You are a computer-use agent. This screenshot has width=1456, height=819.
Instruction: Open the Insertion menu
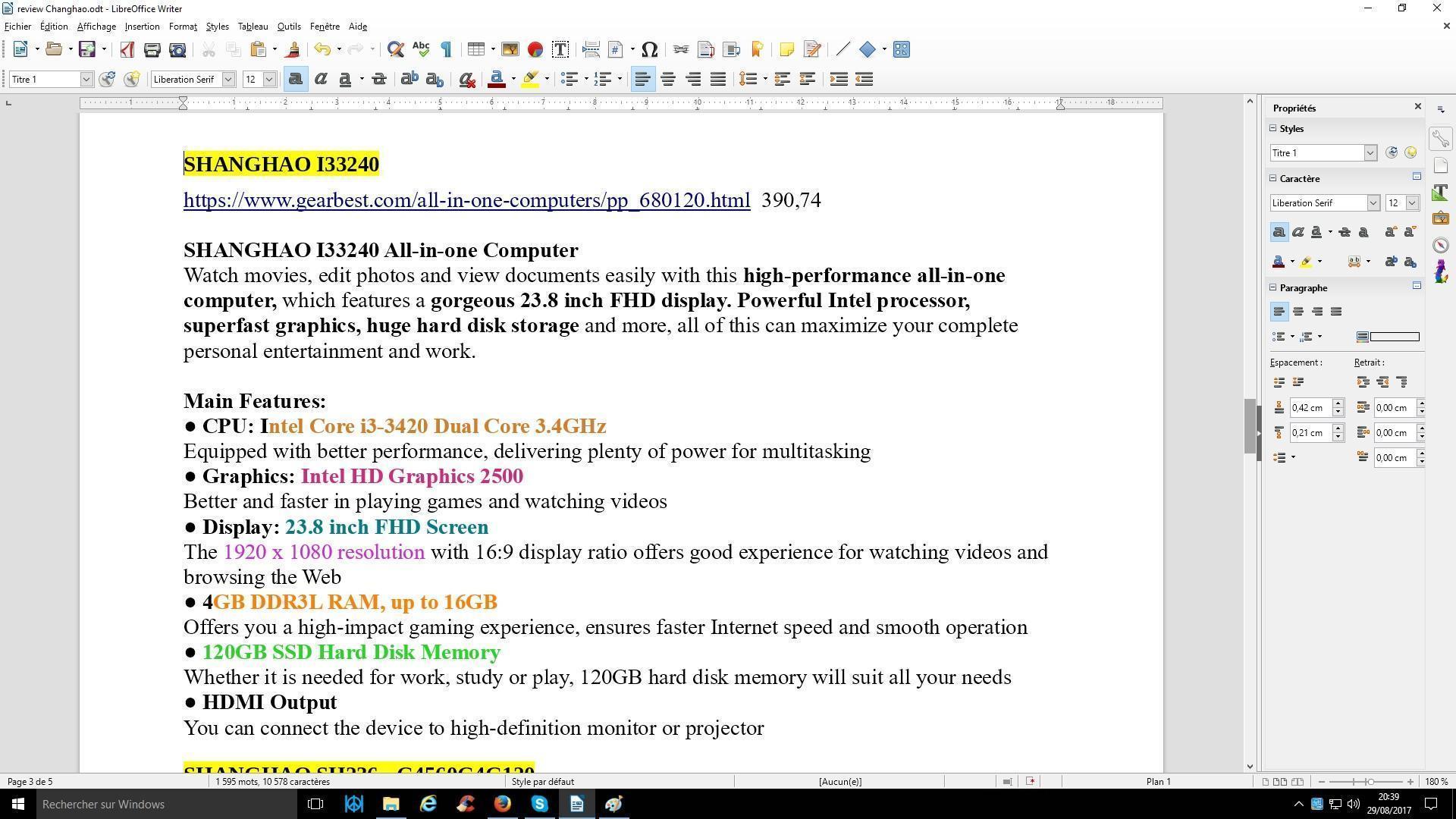(142, 27)
